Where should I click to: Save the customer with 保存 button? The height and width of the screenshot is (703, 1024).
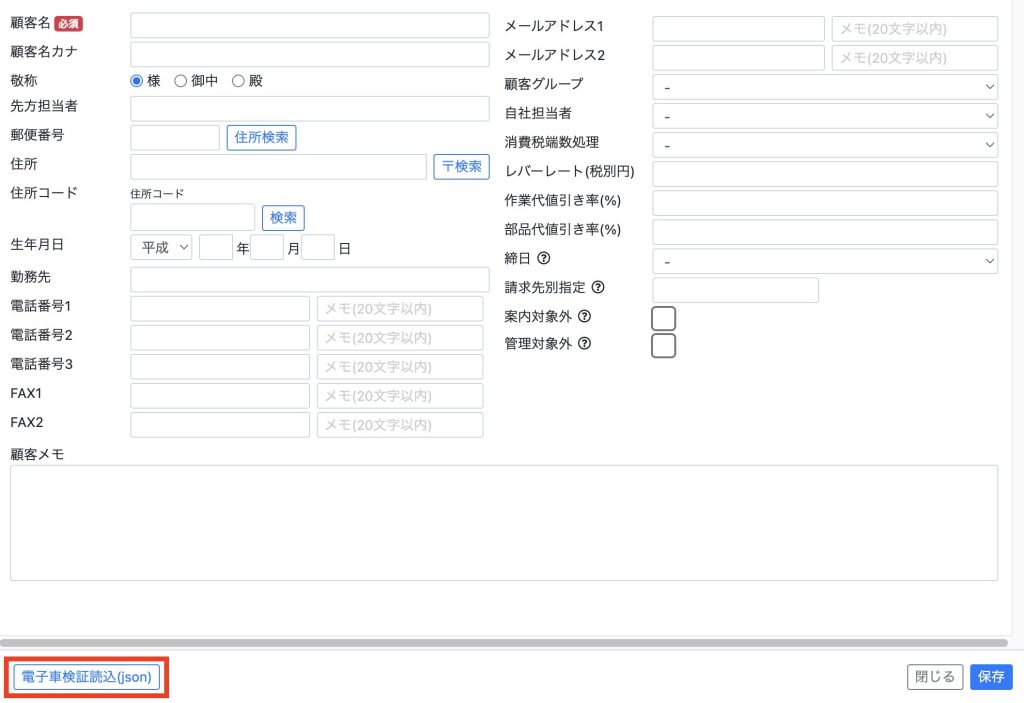click(991, 677)
